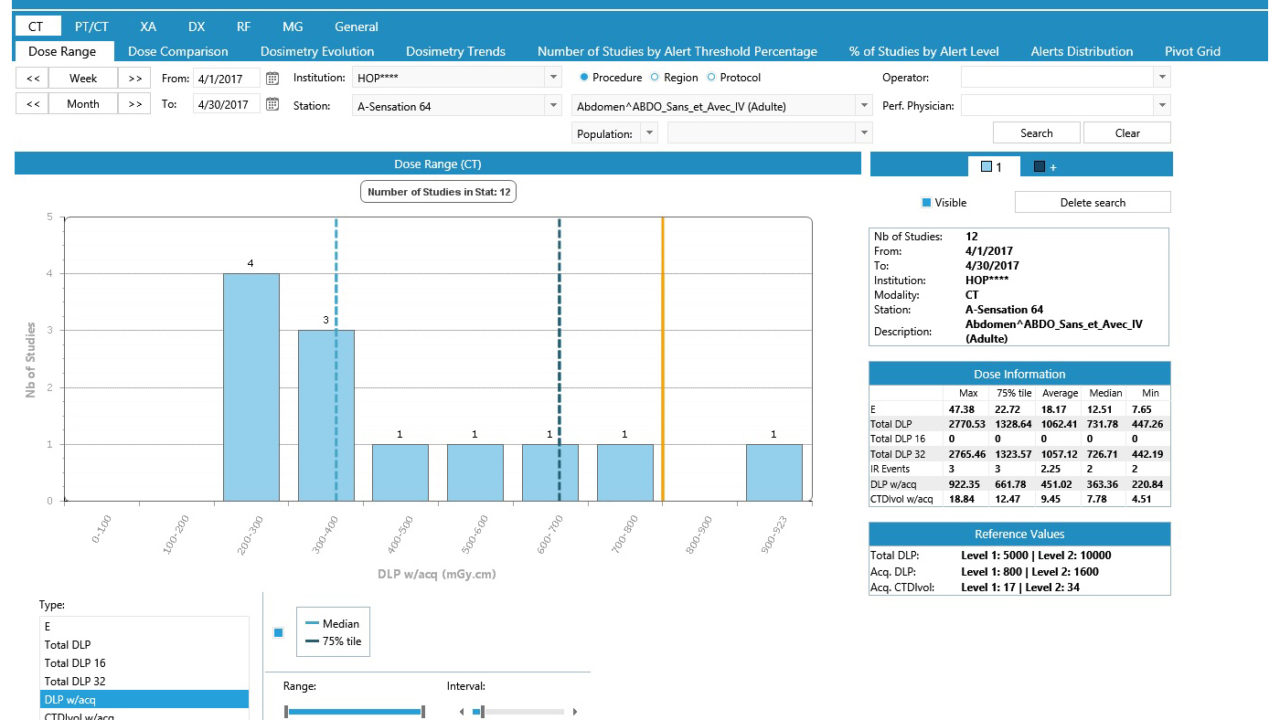
Task: Click the Search button
Action: tap(1036, 133)
